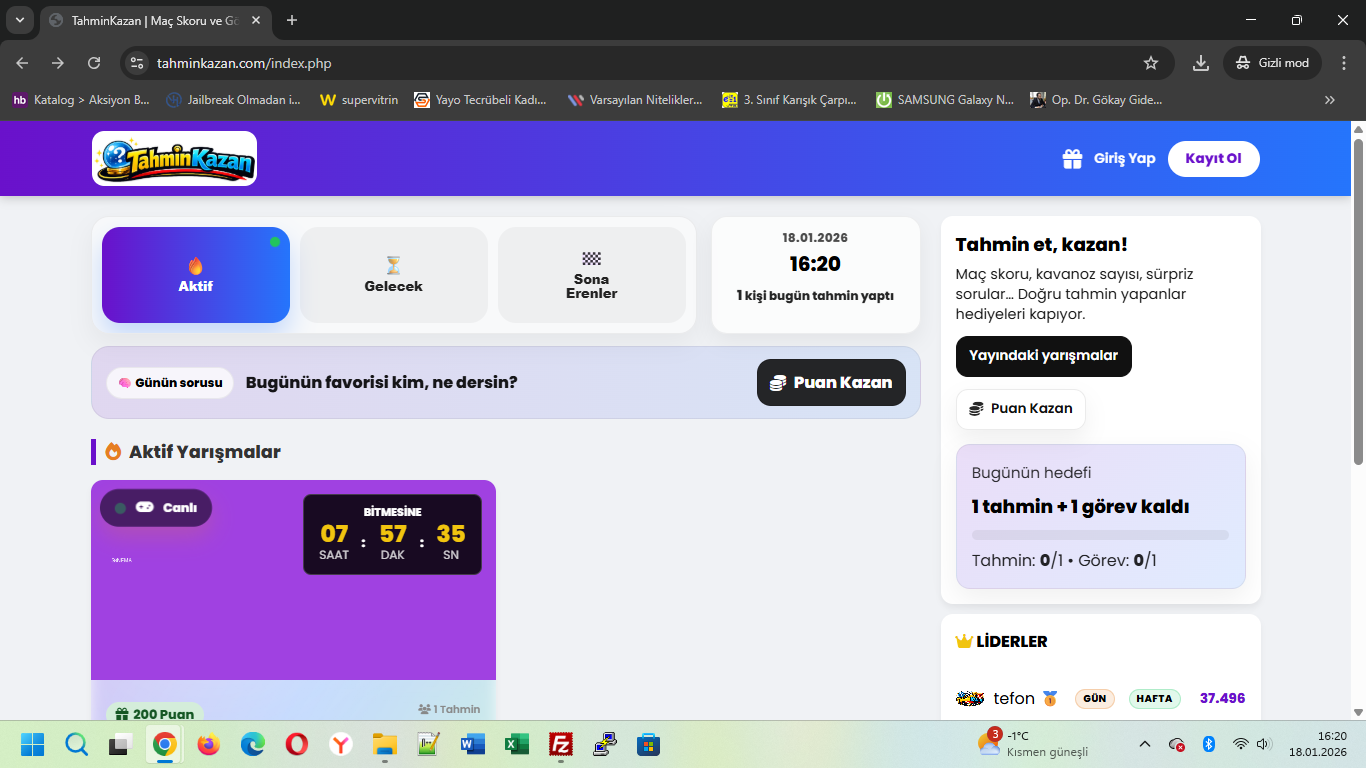Viewport: 1366px width, 768px height.
Task: Click the site info icon in address bar
Action: [137, 63]
